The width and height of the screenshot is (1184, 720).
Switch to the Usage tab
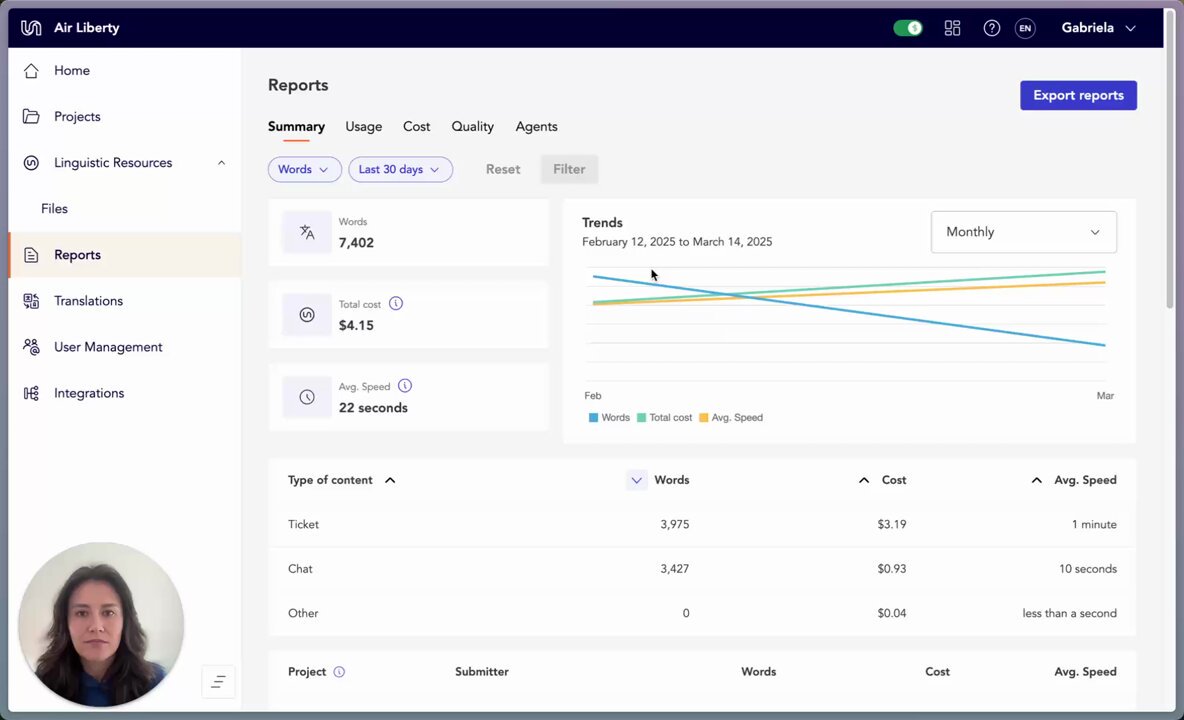click(363, 127)
